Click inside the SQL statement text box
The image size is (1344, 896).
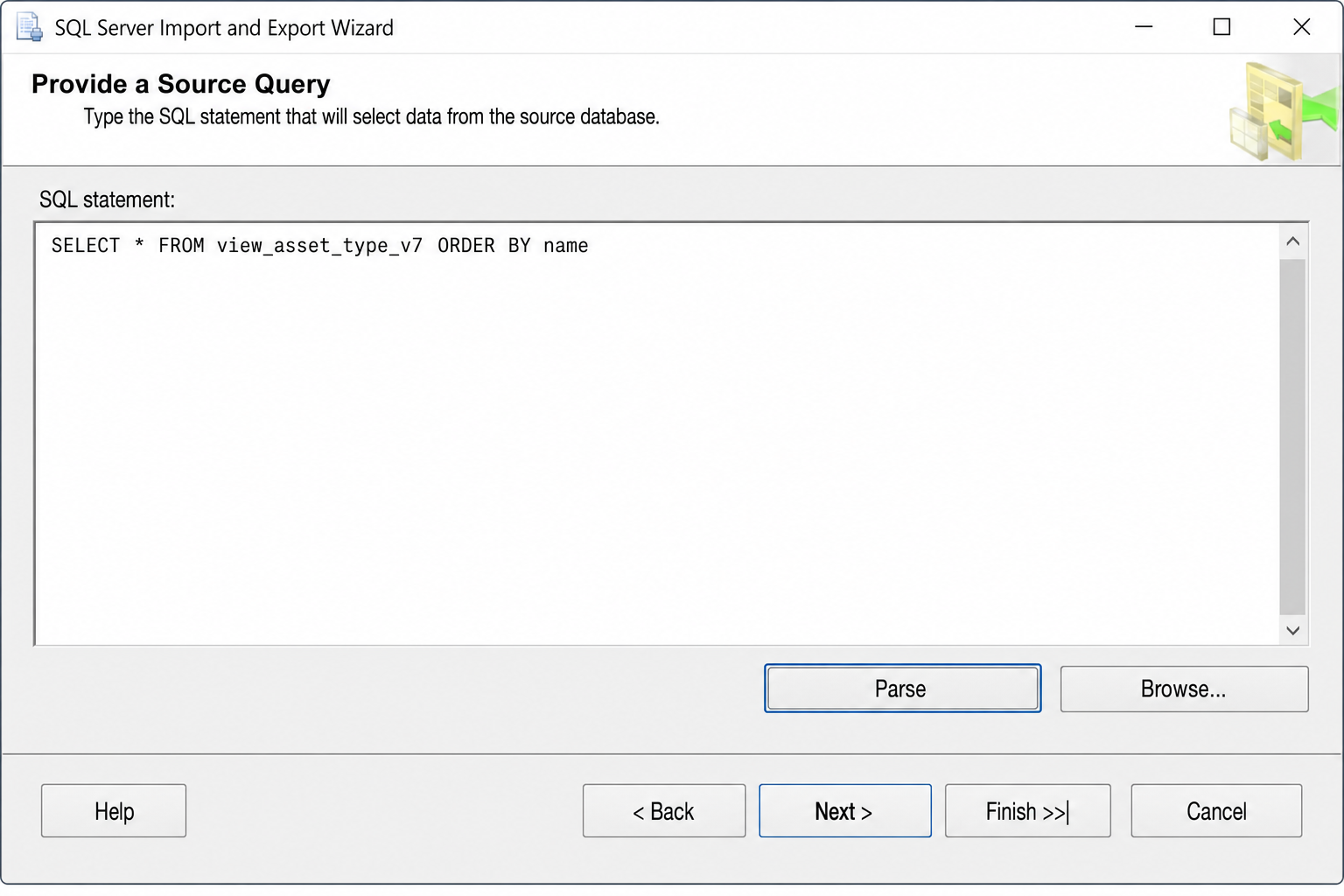tap(656, 434)
